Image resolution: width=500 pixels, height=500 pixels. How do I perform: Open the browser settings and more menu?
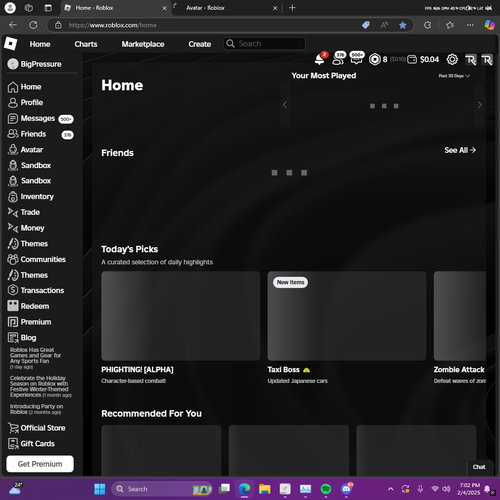coord(470,25)
